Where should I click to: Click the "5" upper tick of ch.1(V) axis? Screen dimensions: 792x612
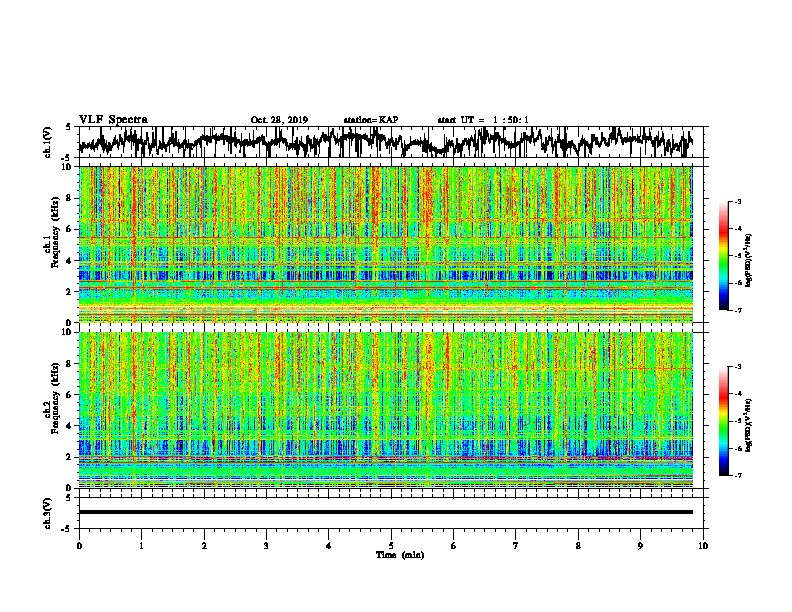[68, 127]
